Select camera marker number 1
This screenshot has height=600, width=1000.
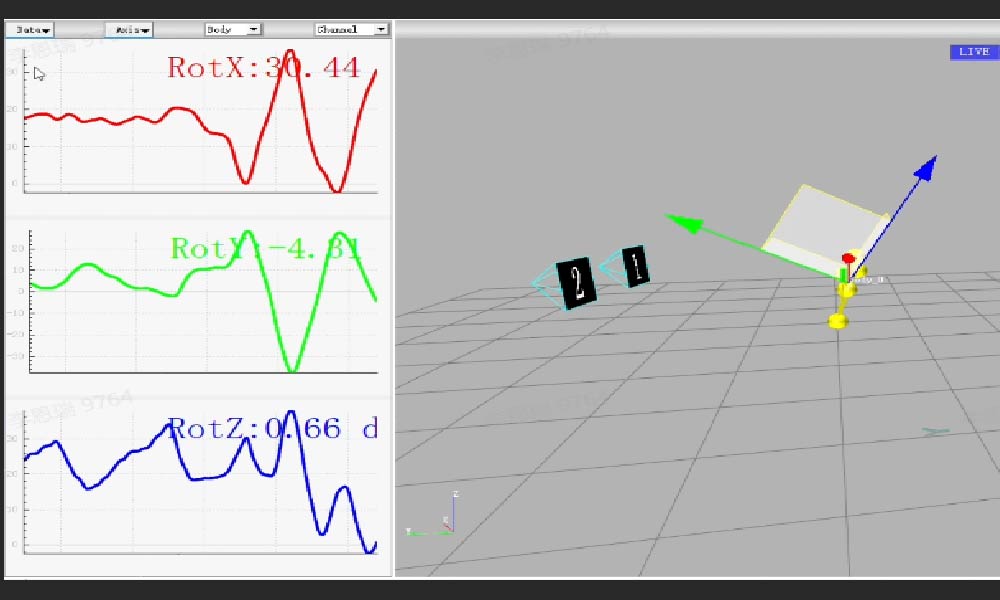click(635, 266)
